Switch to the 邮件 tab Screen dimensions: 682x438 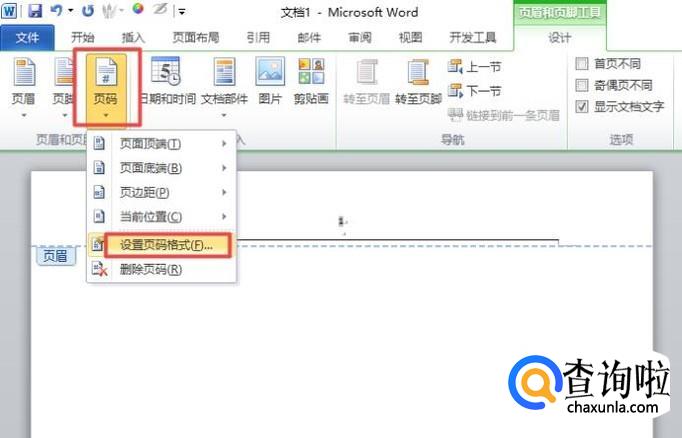point(309,38)
